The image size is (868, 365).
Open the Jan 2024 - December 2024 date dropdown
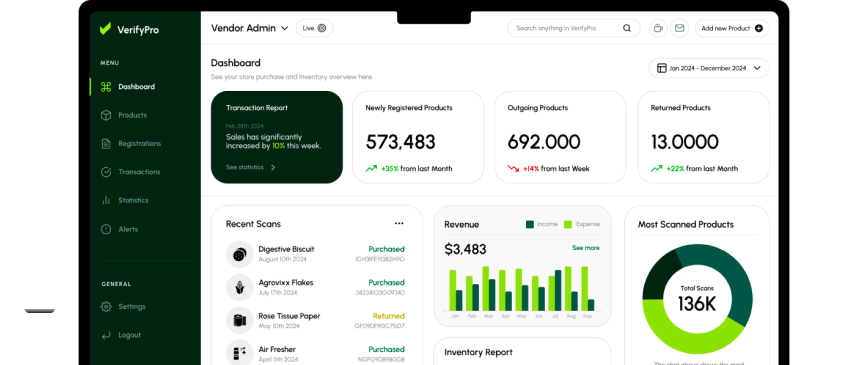[709, 68]
